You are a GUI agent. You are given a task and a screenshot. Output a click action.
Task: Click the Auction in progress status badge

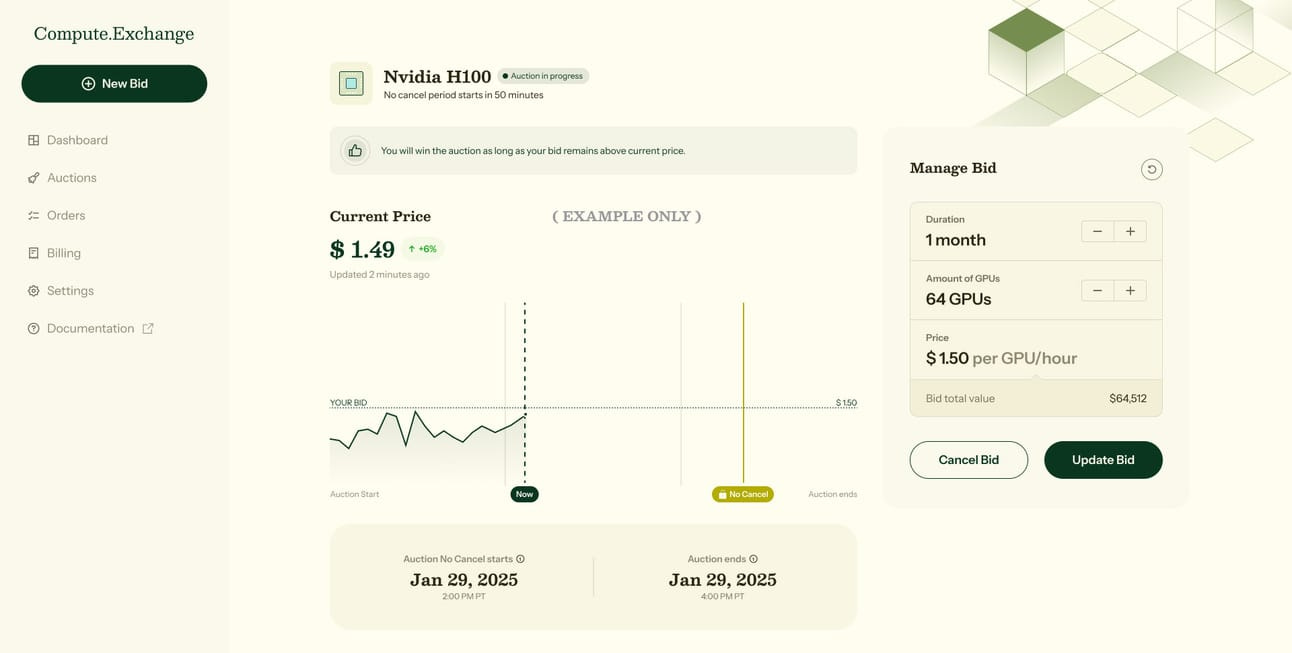pyautogui.click(x=543, y=76)
